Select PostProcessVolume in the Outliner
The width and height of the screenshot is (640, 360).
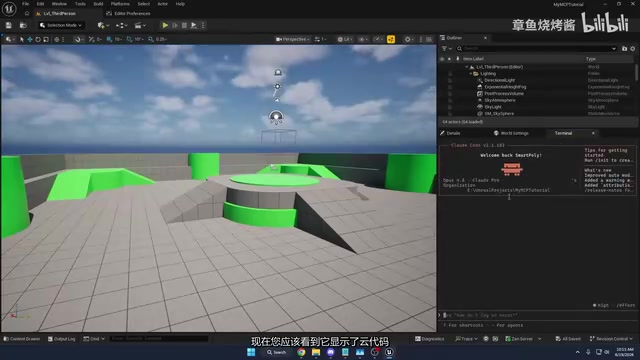point(504,94)
